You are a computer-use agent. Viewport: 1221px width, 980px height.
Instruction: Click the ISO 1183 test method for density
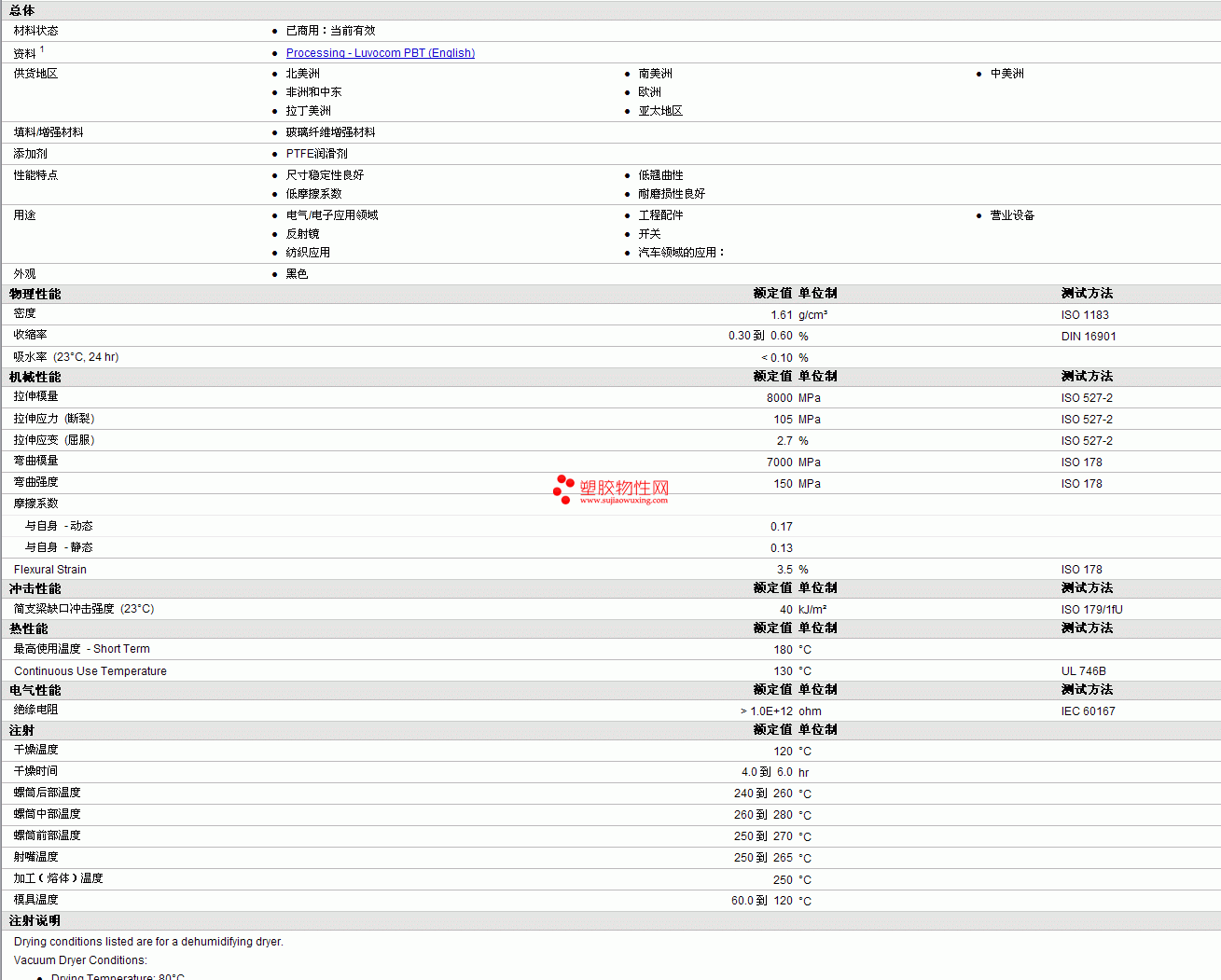(x=1085, y=315)
